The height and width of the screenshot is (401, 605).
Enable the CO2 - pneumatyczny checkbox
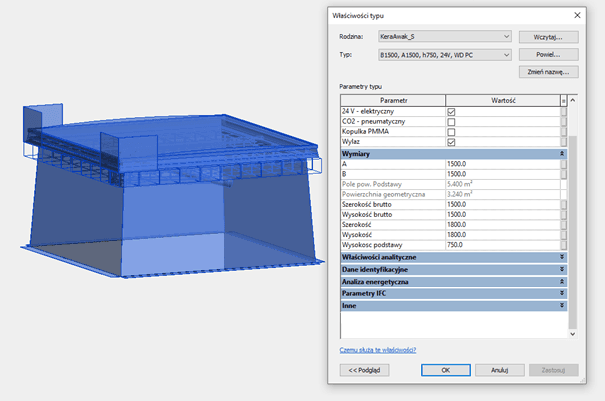pyautogui.click(x=451, y=122)
